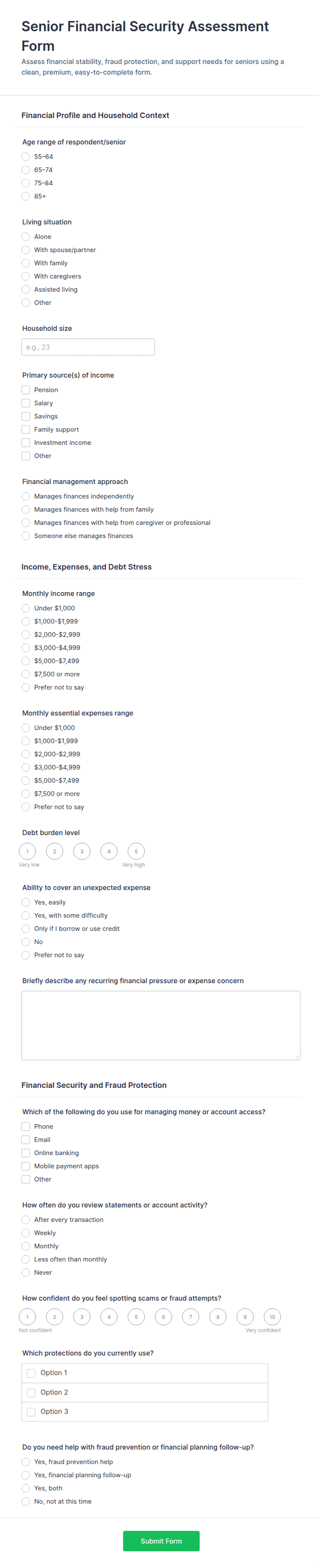Click the Submit Form button
The image size is (319, 1568).
(161, 1541)
